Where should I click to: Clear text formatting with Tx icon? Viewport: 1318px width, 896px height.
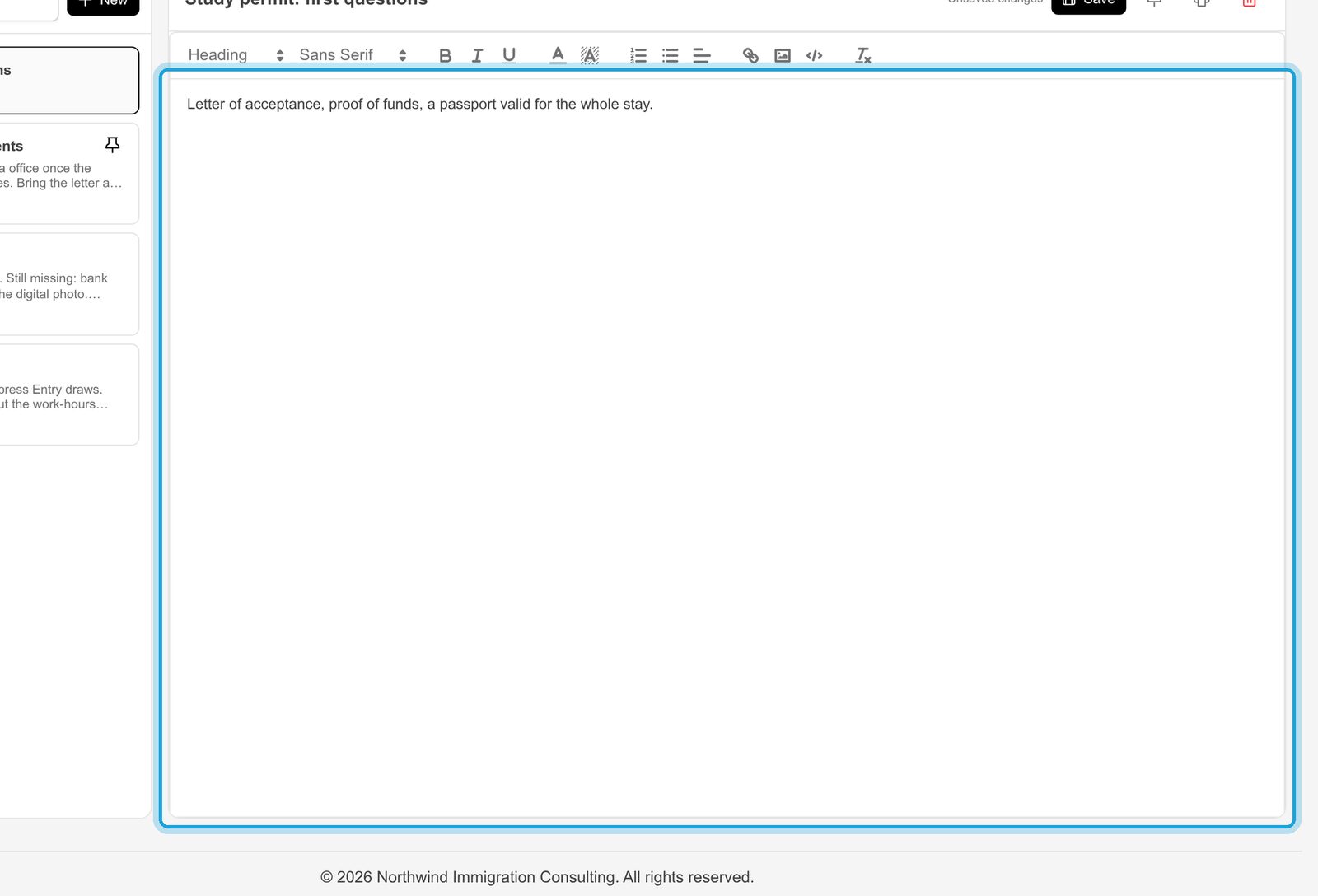[863, 55]
